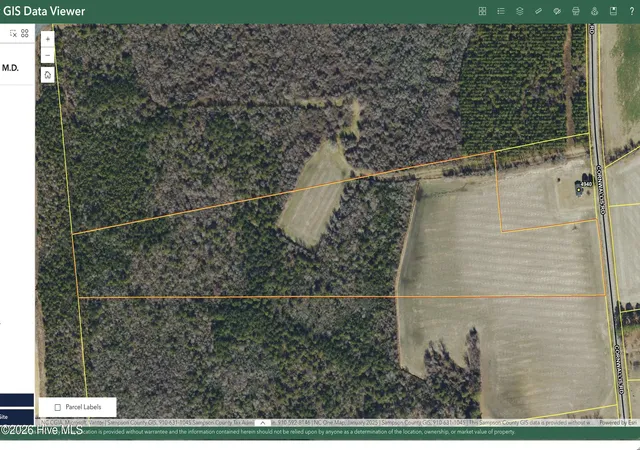Viewport: 640px width, 450px height.
Task: Click the yellow 8940 address point marker
Action: pos(578,190)
